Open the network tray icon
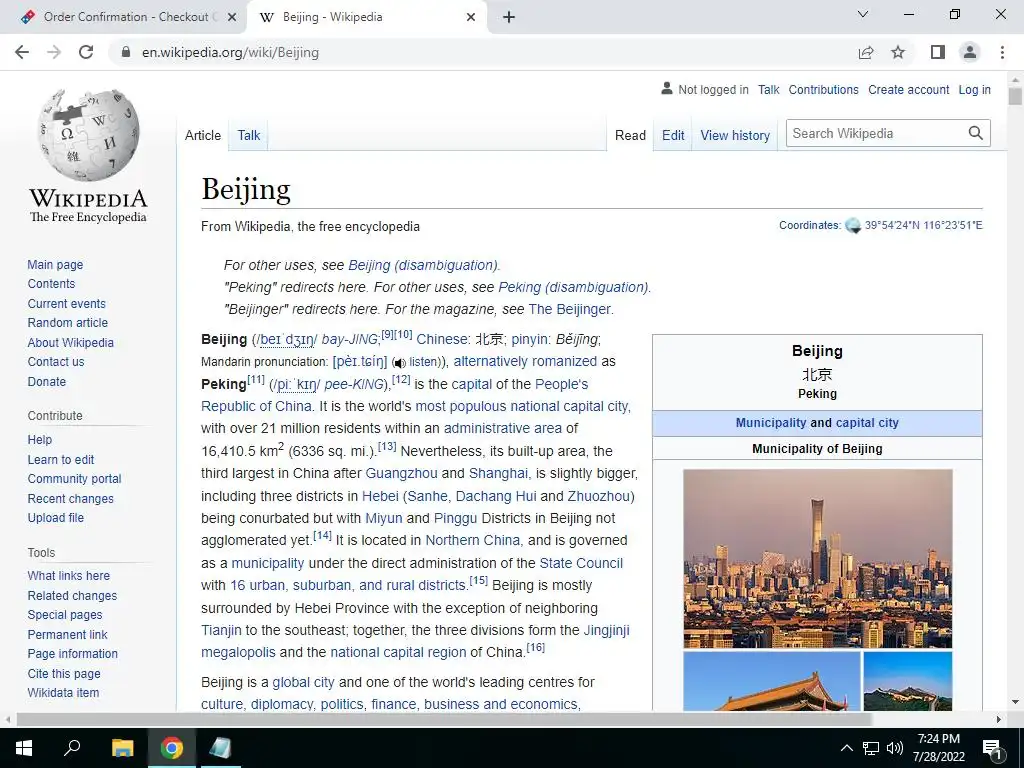This screenshot has width=1024, height=768. point(871,748)
